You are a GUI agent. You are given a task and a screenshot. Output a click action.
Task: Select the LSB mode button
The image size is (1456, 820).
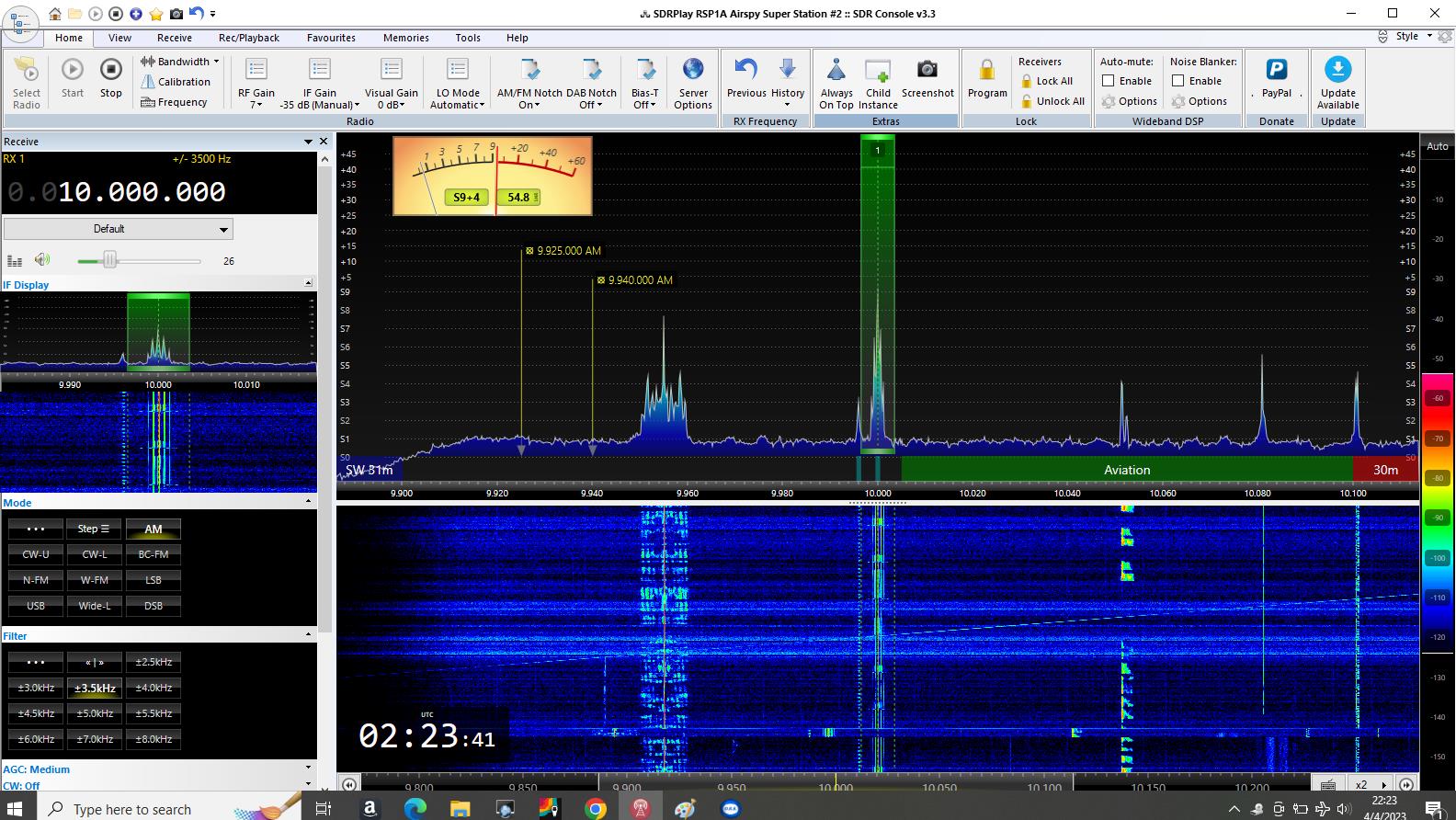(154, 580)
